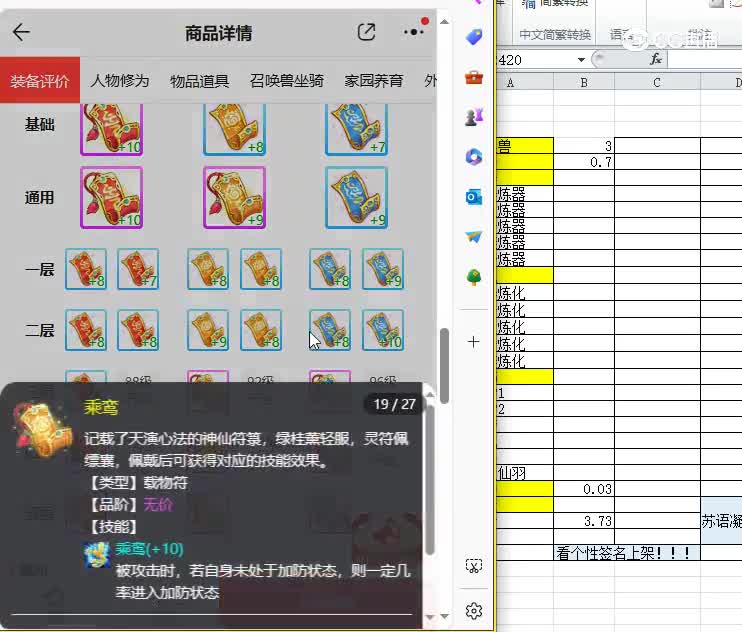Select red talisman +10 in 通用 row

[x=112, y=197]
